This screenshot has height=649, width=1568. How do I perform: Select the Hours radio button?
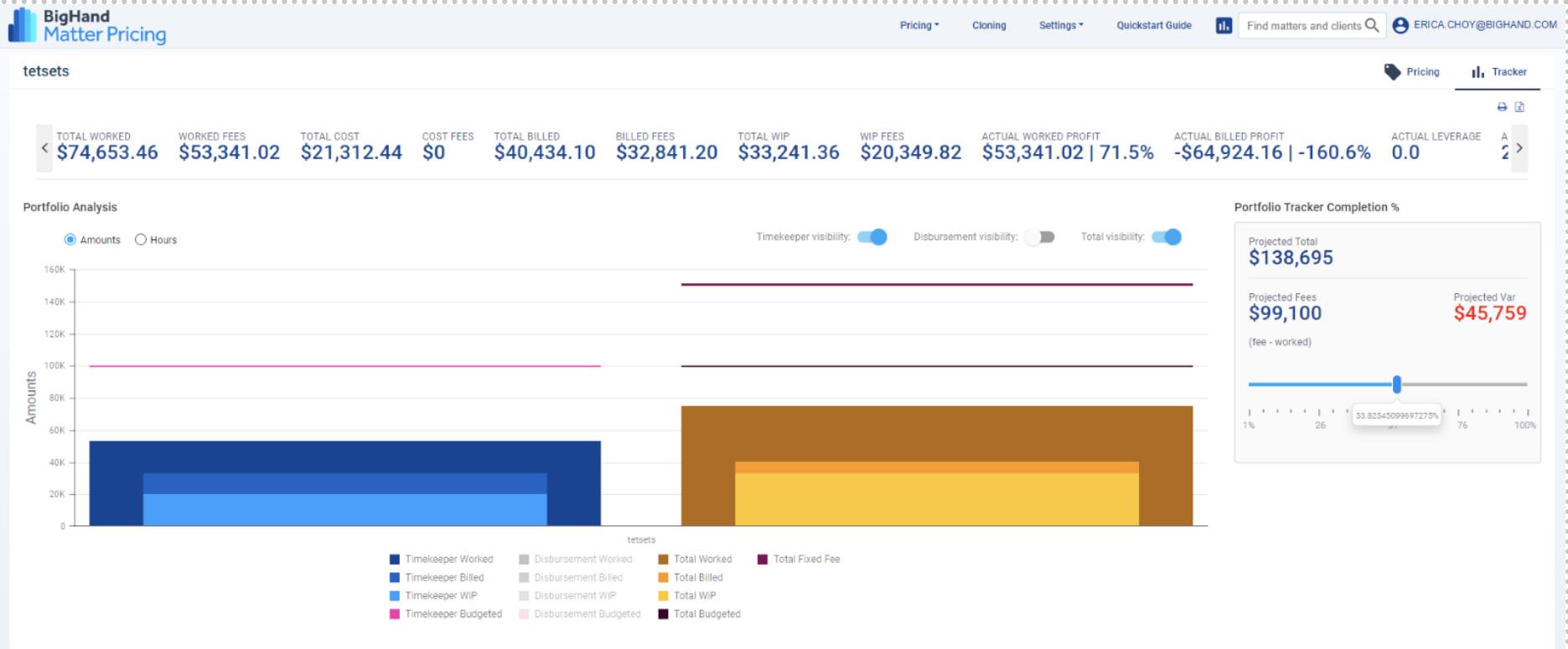pos(141,240)
